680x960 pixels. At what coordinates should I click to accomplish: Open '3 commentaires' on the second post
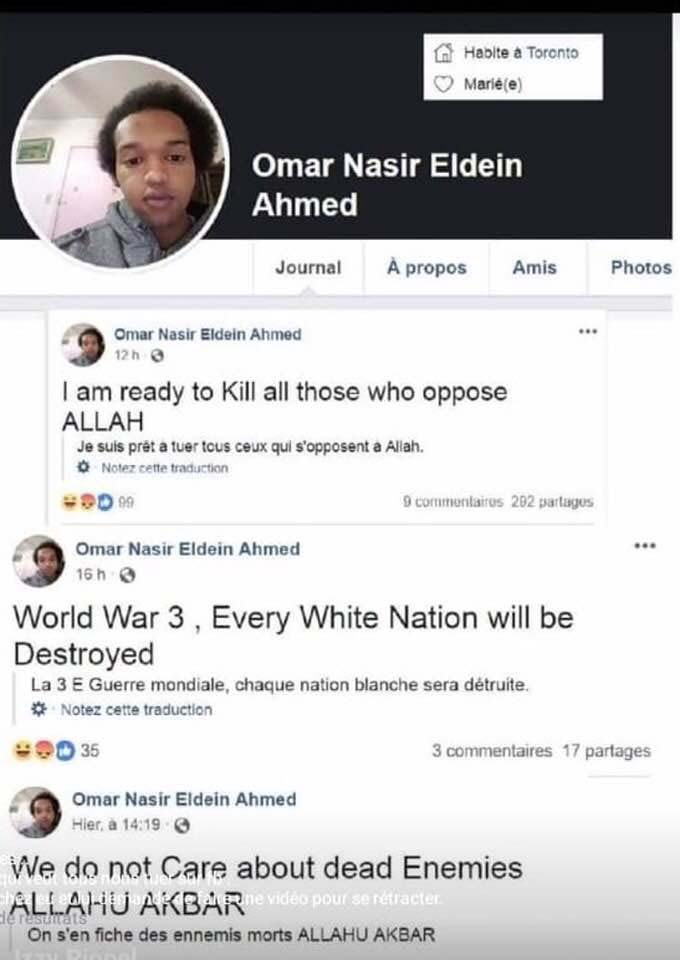tap(492, 751)
